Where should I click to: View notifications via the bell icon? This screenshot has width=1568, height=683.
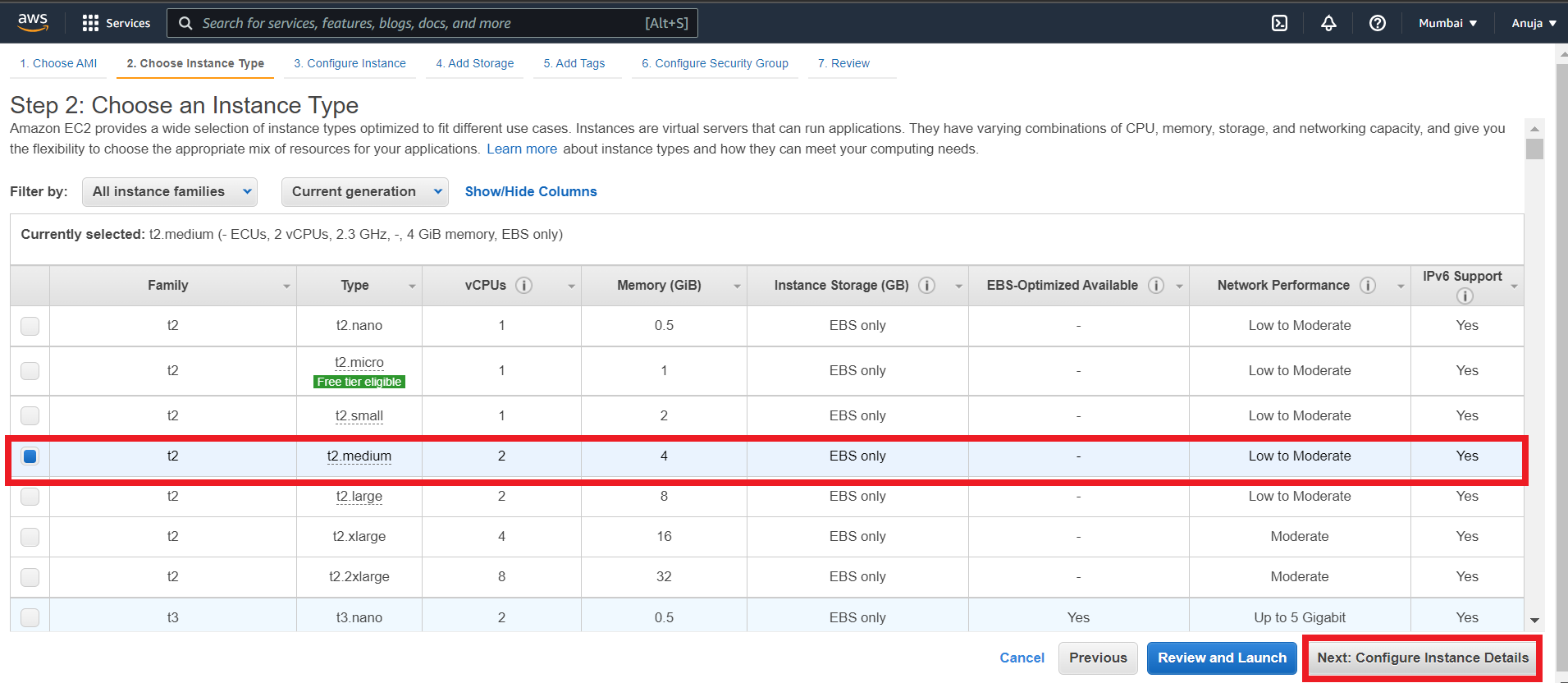pyautogui.click(x=1328, y=23)
